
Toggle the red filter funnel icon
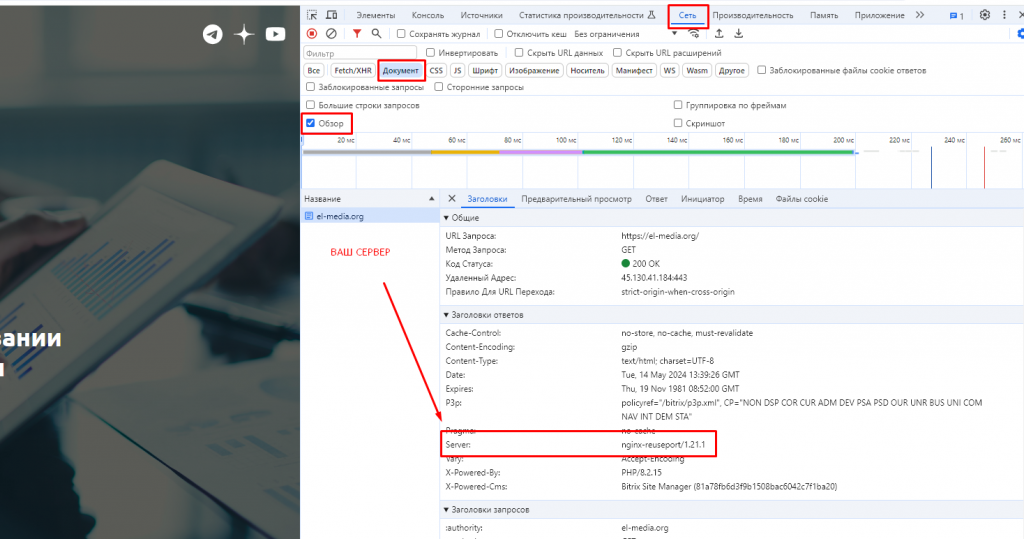[x=357, y=33]
